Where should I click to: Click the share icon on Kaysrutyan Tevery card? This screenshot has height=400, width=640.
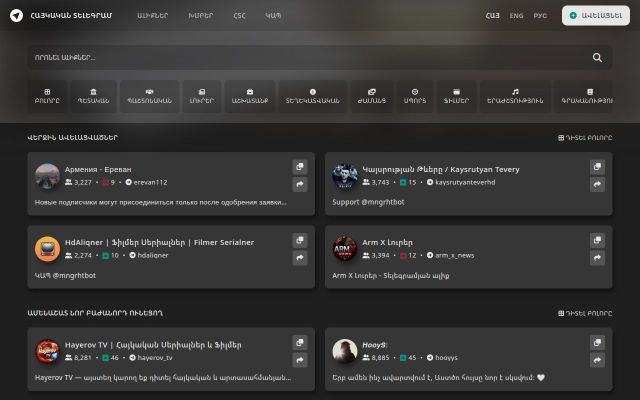597,184
